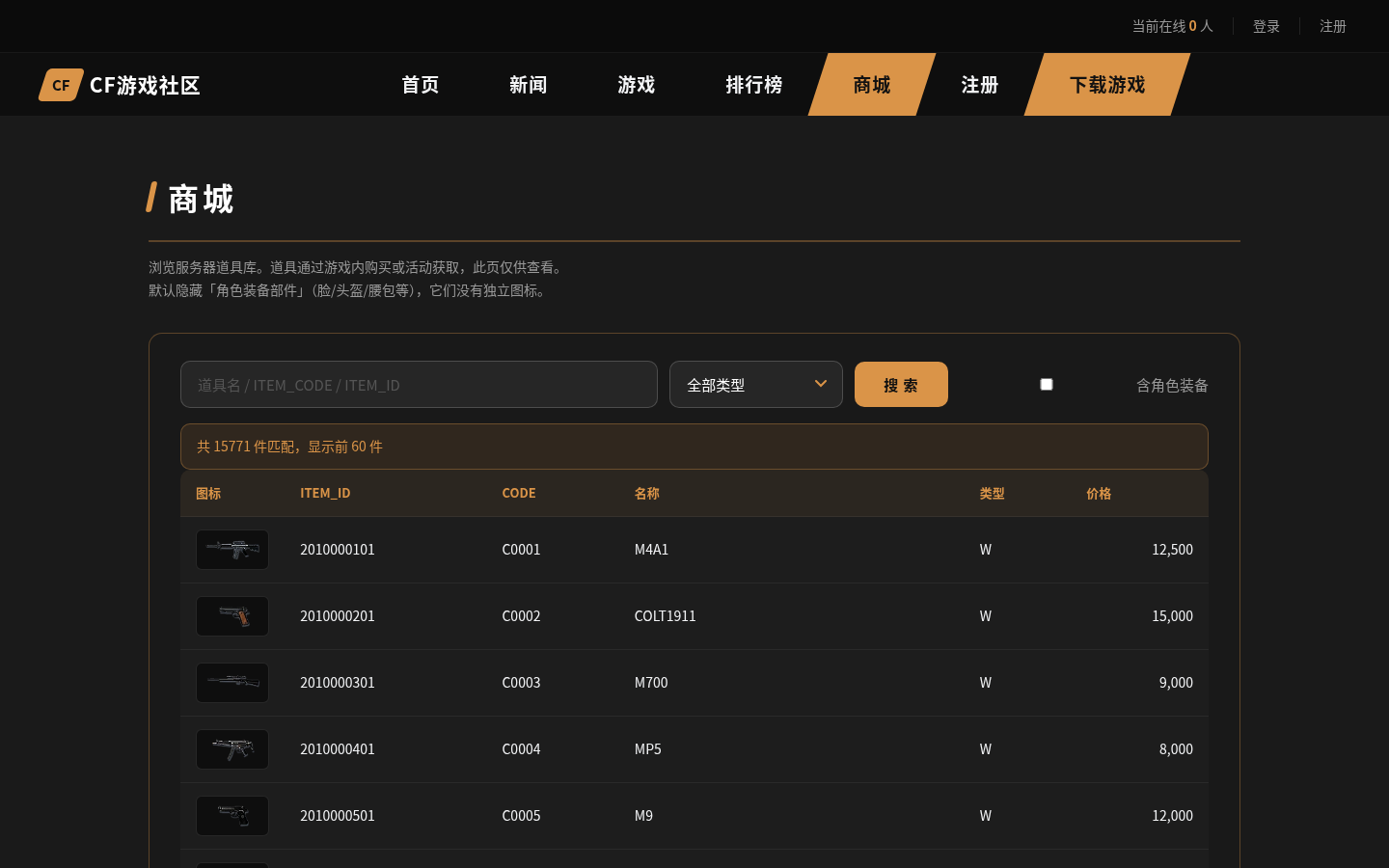This screenshot has width=1389, height=868.
Task: Click the 下载游戏 button
Action: click(1107, 85)
